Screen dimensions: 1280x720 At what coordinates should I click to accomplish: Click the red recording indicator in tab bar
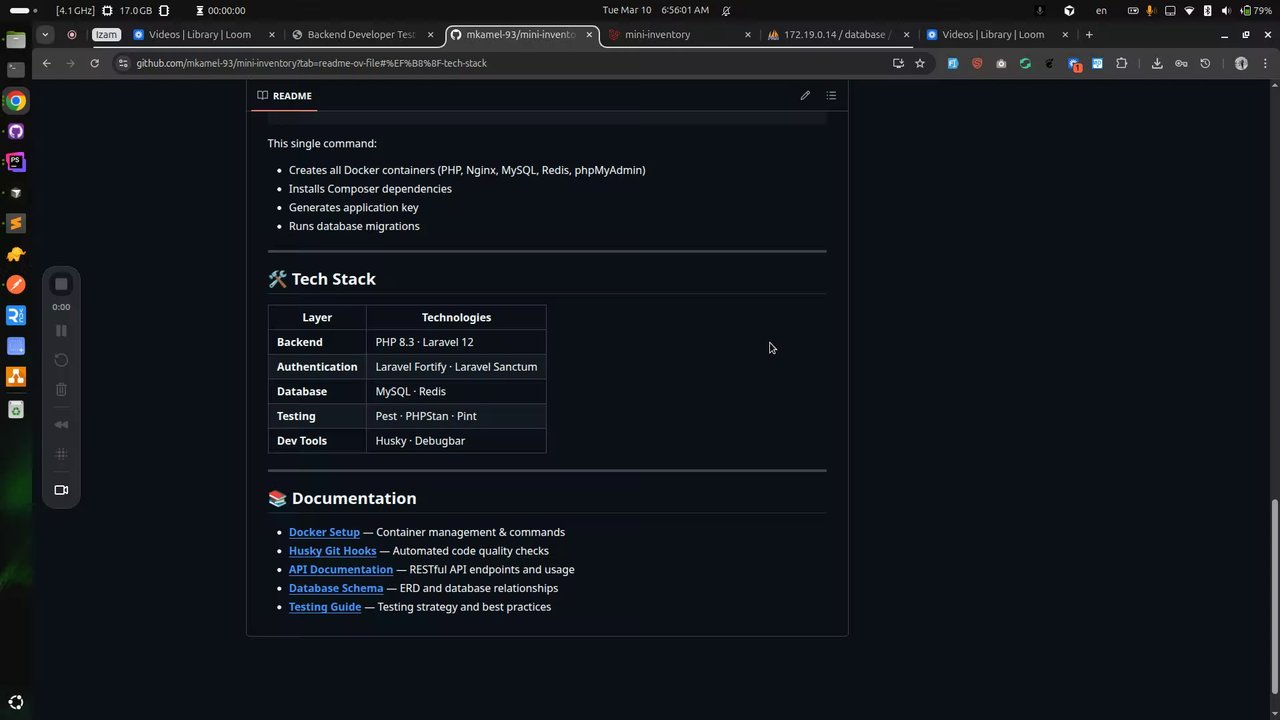[x=72, y=34]
